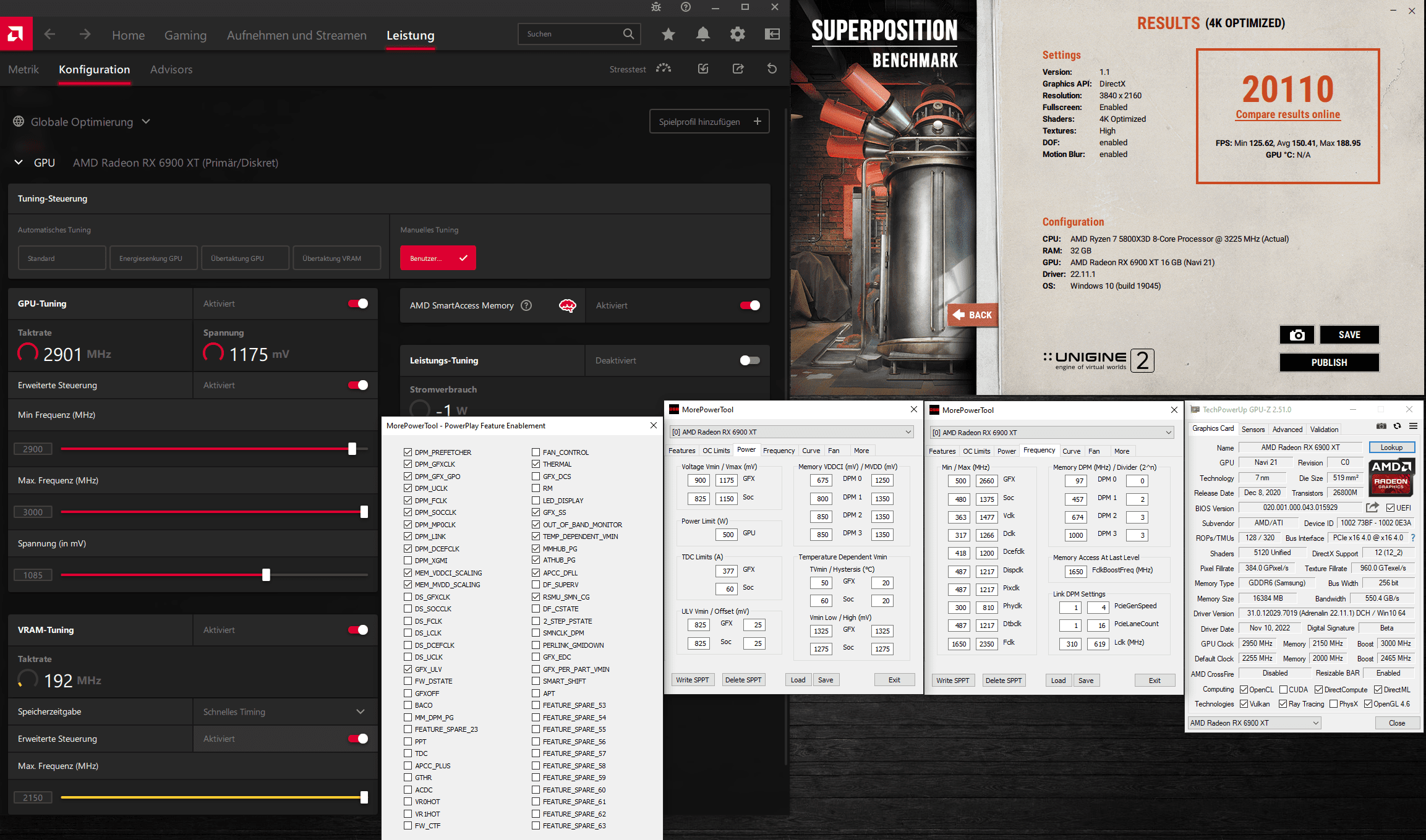Image resolution: width=1426 pixels, height=840 pixels.
Task: Click Compare results online link
Action: pos(1287,114)
